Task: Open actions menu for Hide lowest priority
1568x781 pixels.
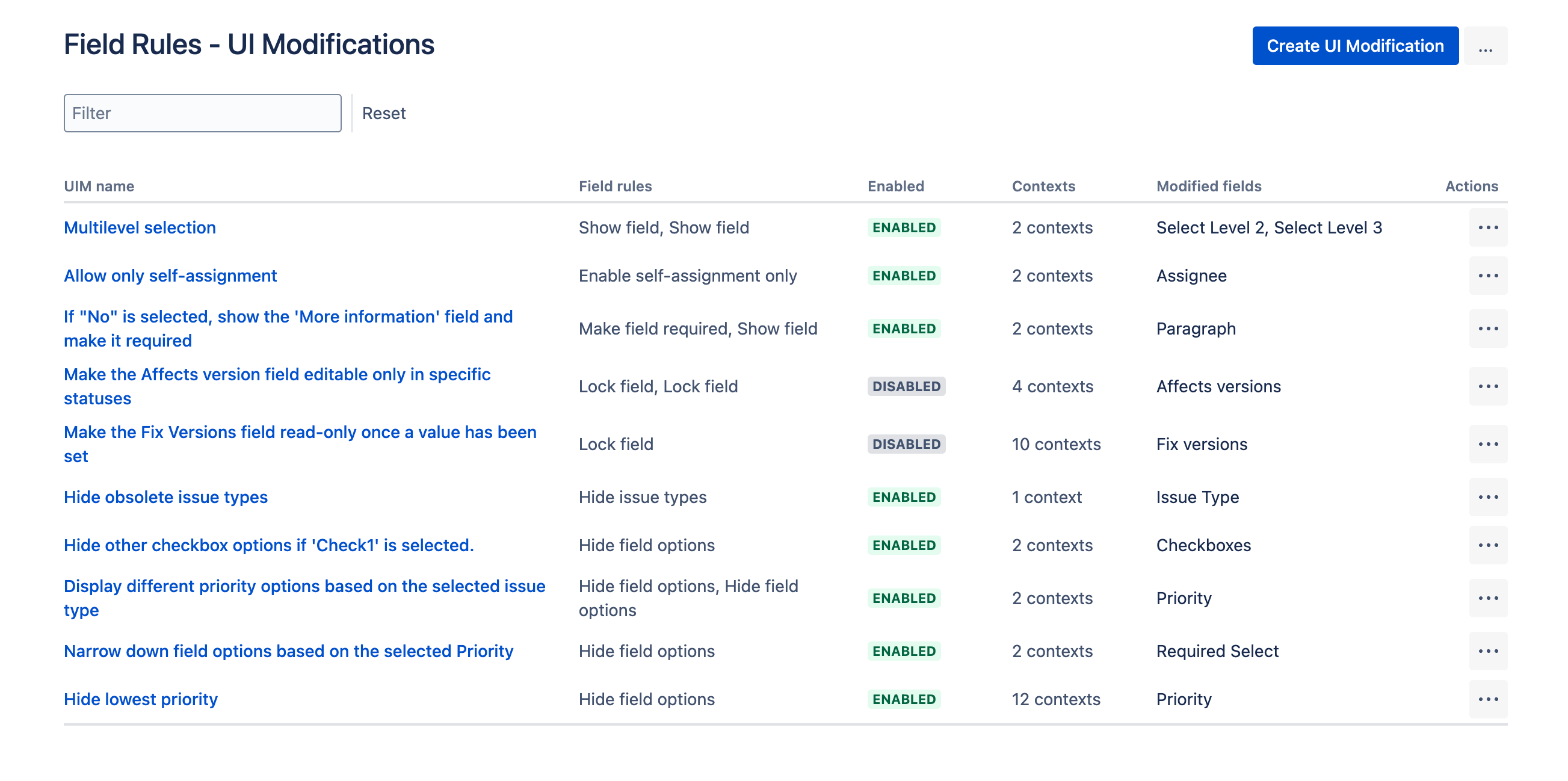Action: point(1487,699)
